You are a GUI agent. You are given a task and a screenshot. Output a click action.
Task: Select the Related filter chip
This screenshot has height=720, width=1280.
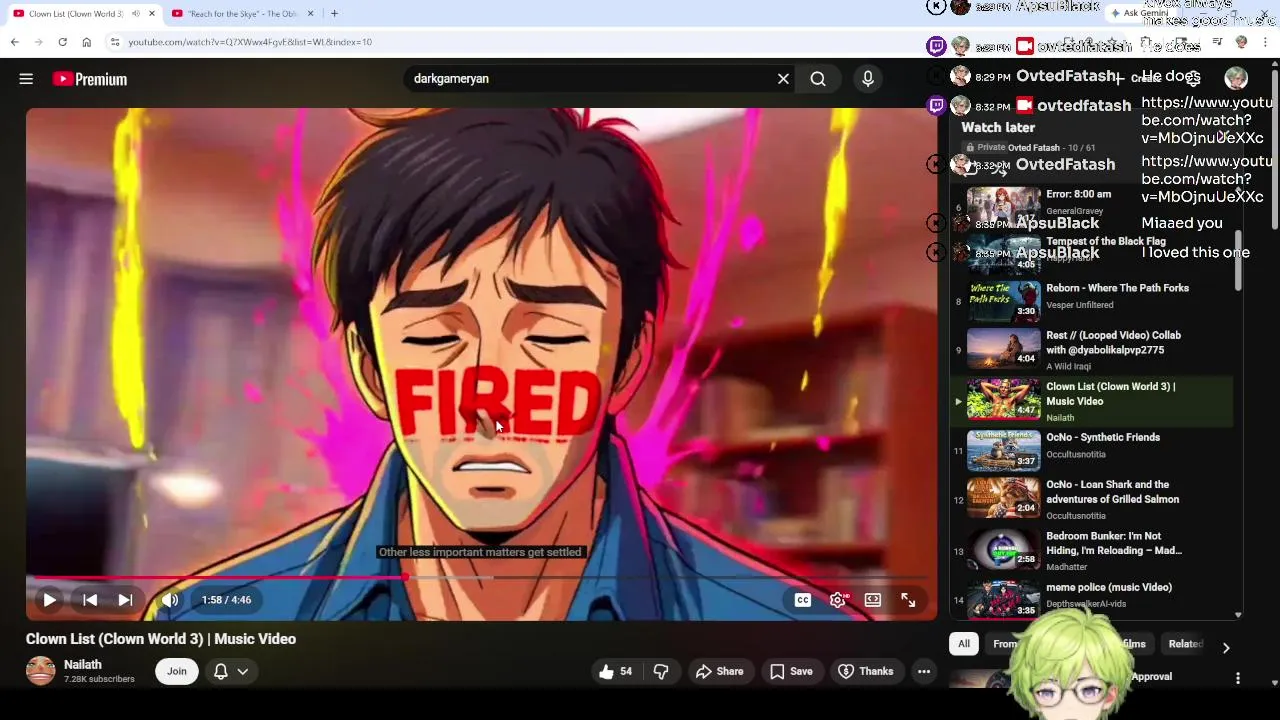[x=1186, y=644]
